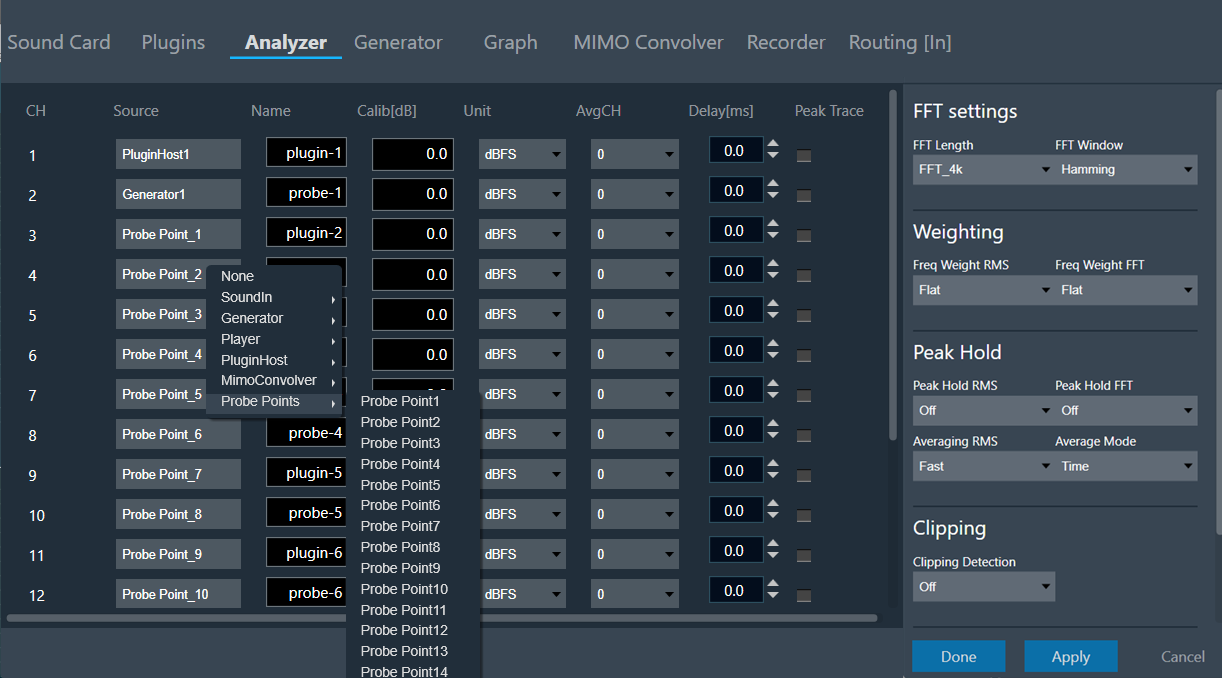Open the Plugins tab

pyautogui.click(x=173, y=42)
